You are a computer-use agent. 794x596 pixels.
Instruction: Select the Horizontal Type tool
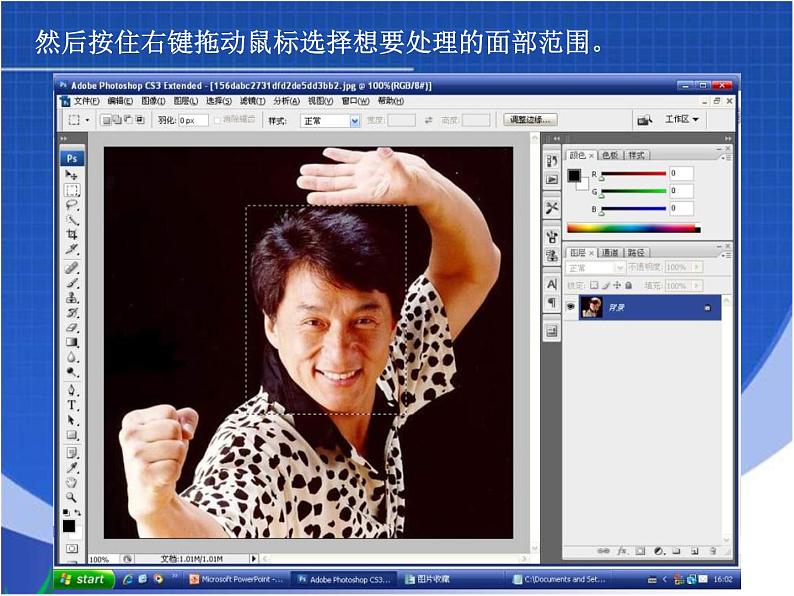(x=72, y=405)
